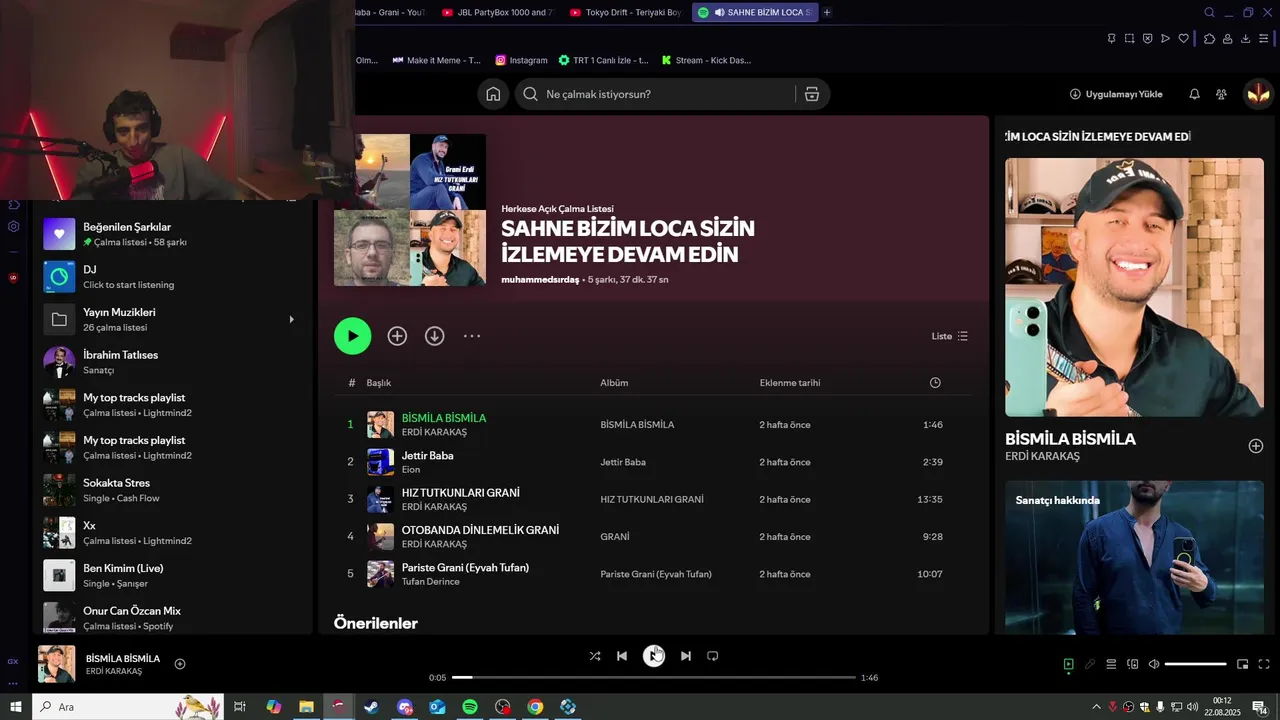
Task: Open Sokakta Stres in the library
Action: pyautogui.click(x=174, y=490)
